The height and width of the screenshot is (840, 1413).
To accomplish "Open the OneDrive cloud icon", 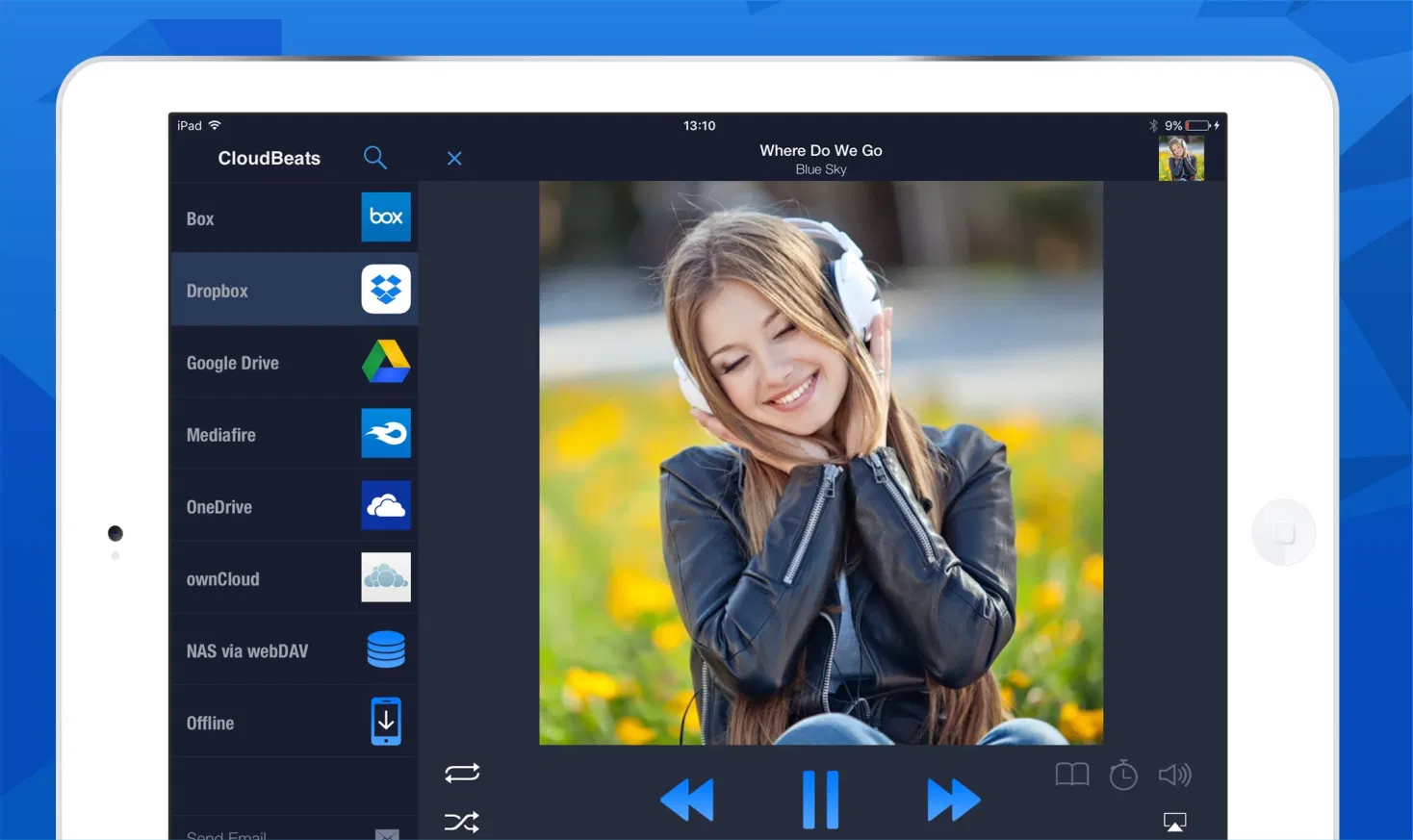I will (x=386, y=506).
